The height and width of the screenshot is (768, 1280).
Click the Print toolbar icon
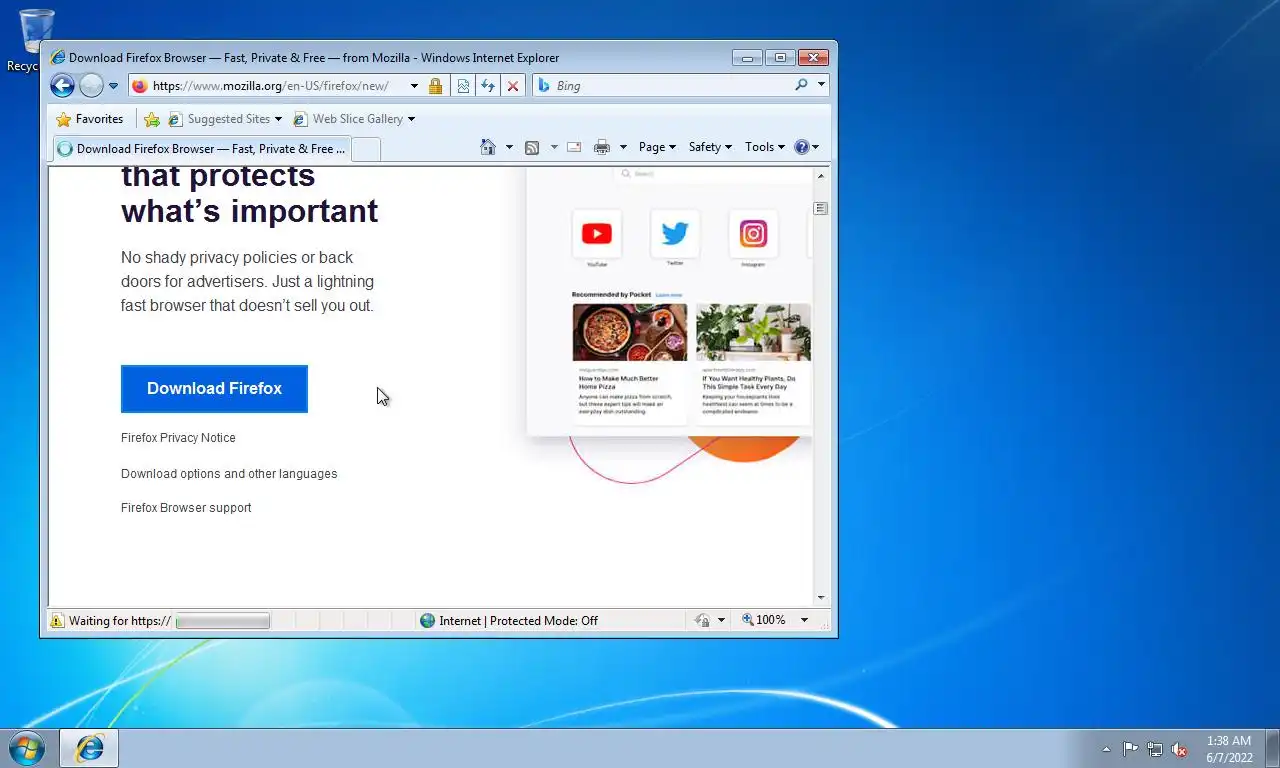pos(602,147)
